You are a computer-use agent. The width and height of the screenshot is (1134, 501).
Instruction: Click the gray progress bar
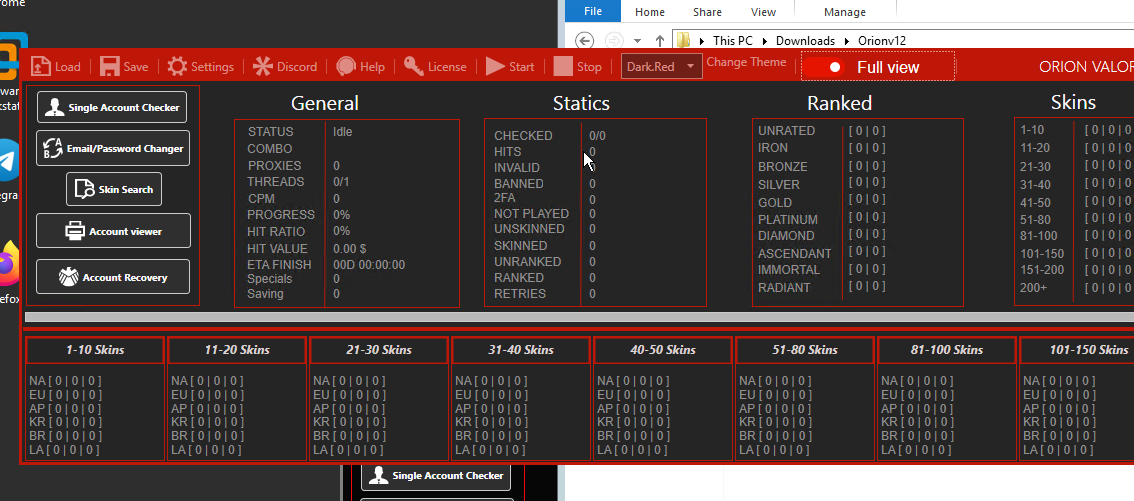(579, 317)
